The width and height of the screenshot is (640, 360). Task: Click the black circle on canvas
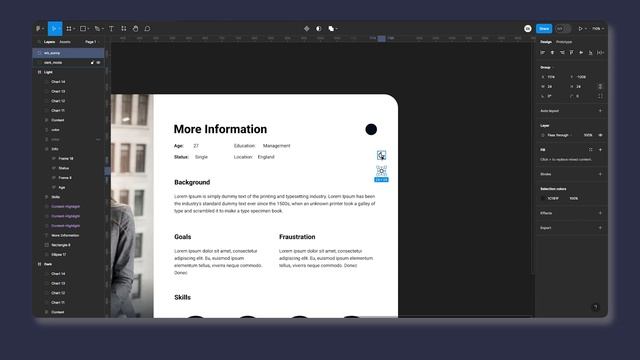click(x=371, y=129)
